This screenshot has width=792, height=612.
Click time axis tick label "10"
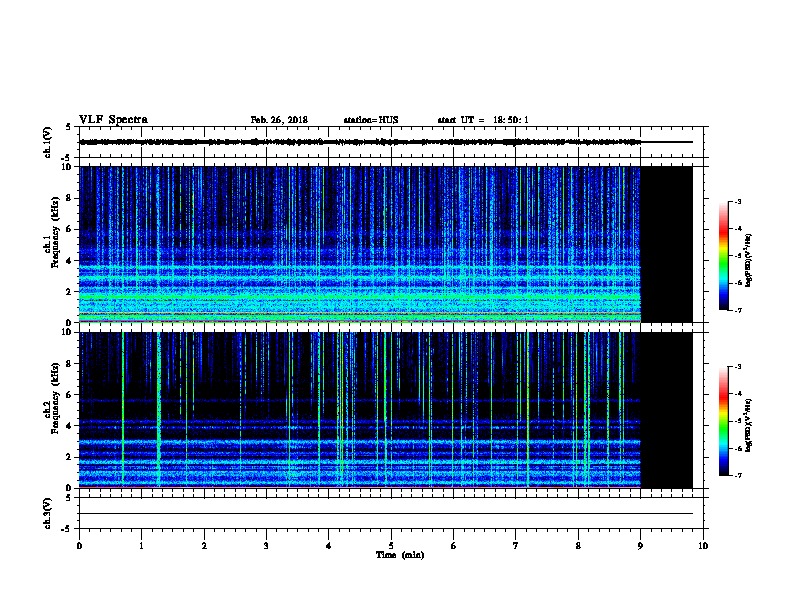point(703,546)
